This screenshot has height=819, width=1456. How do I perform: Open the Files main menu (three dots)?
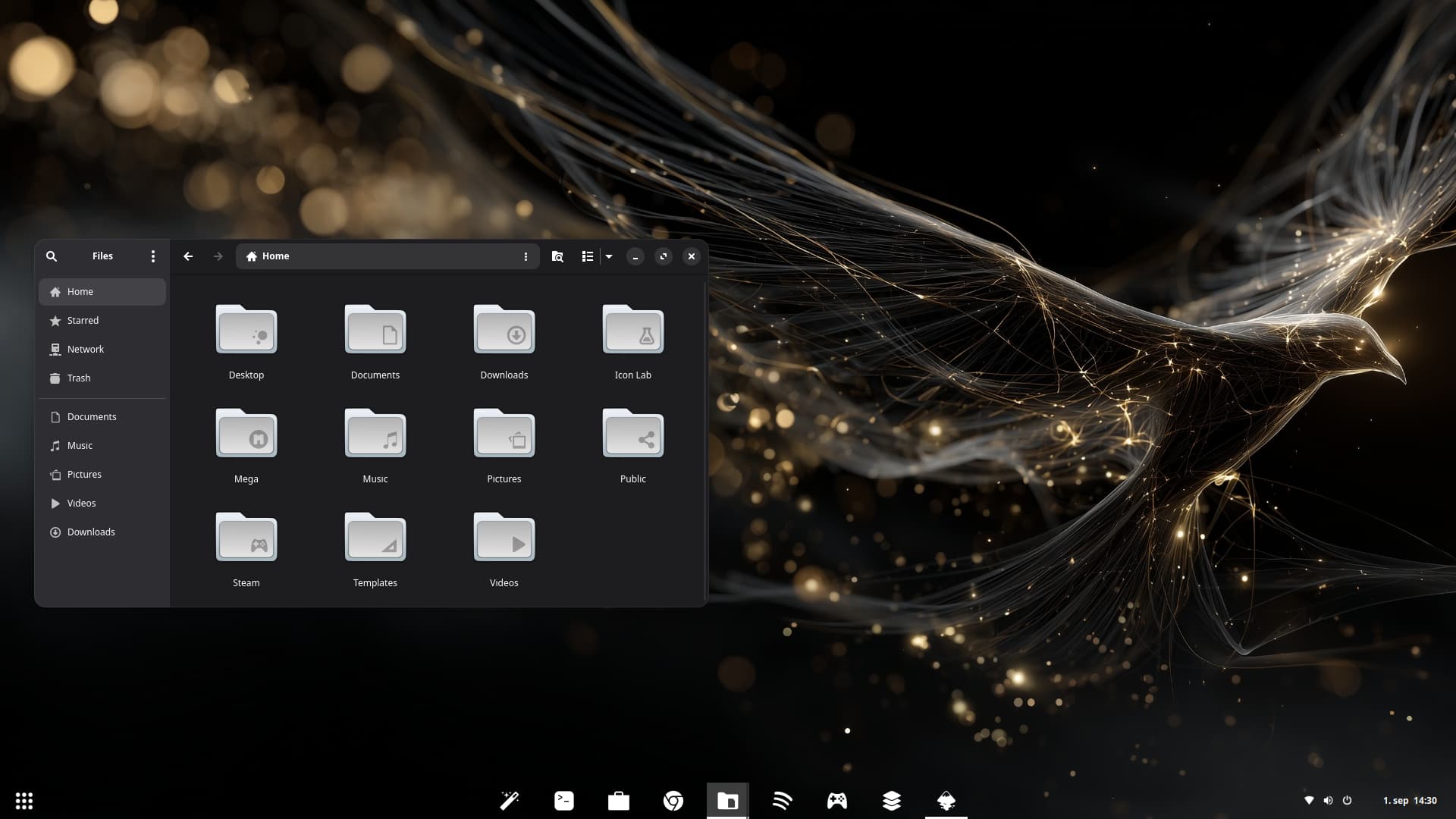pyautogui.click(x=153, y=256)
